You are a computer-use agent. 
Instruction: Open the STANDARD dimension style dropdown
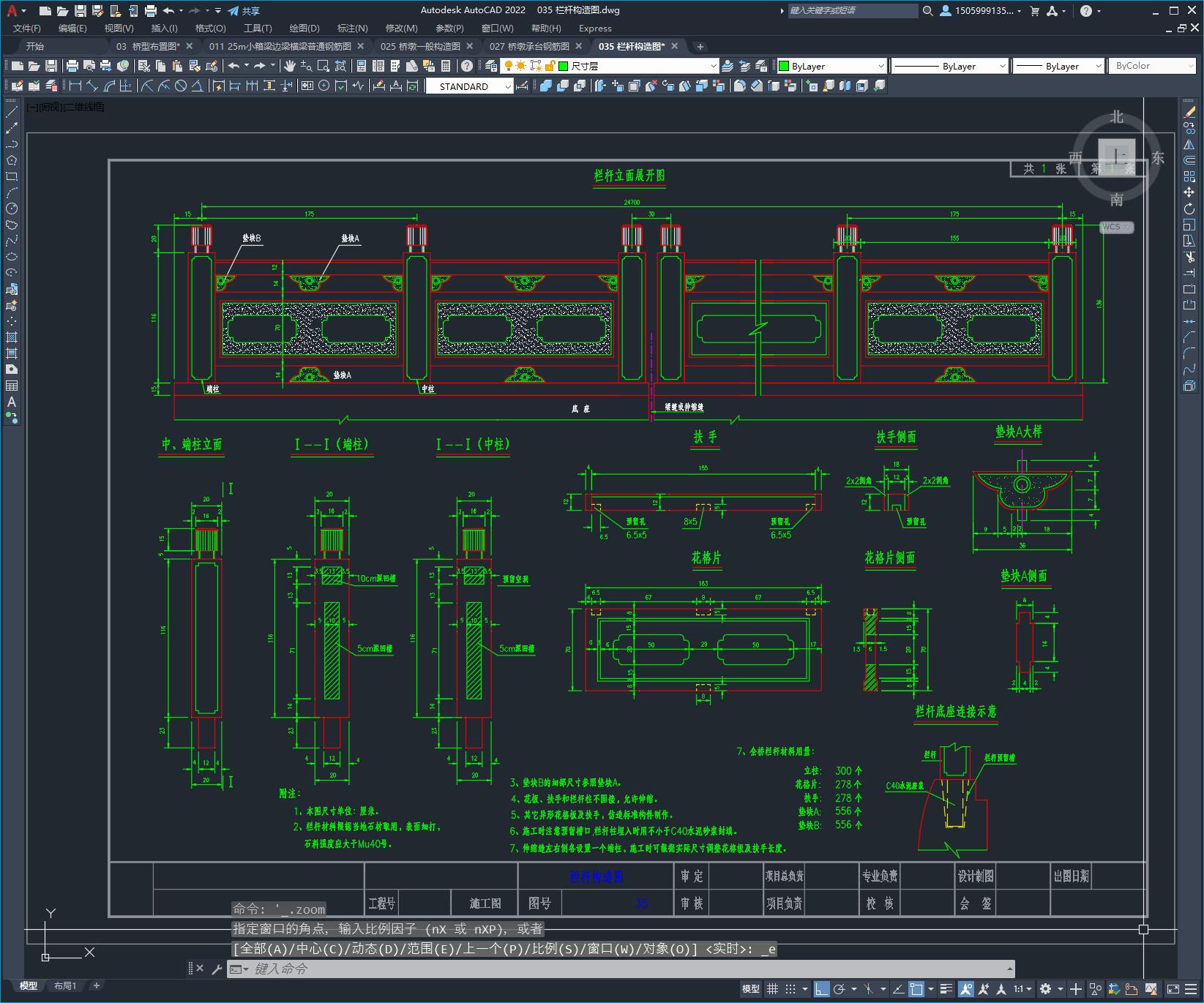point(470,86)
